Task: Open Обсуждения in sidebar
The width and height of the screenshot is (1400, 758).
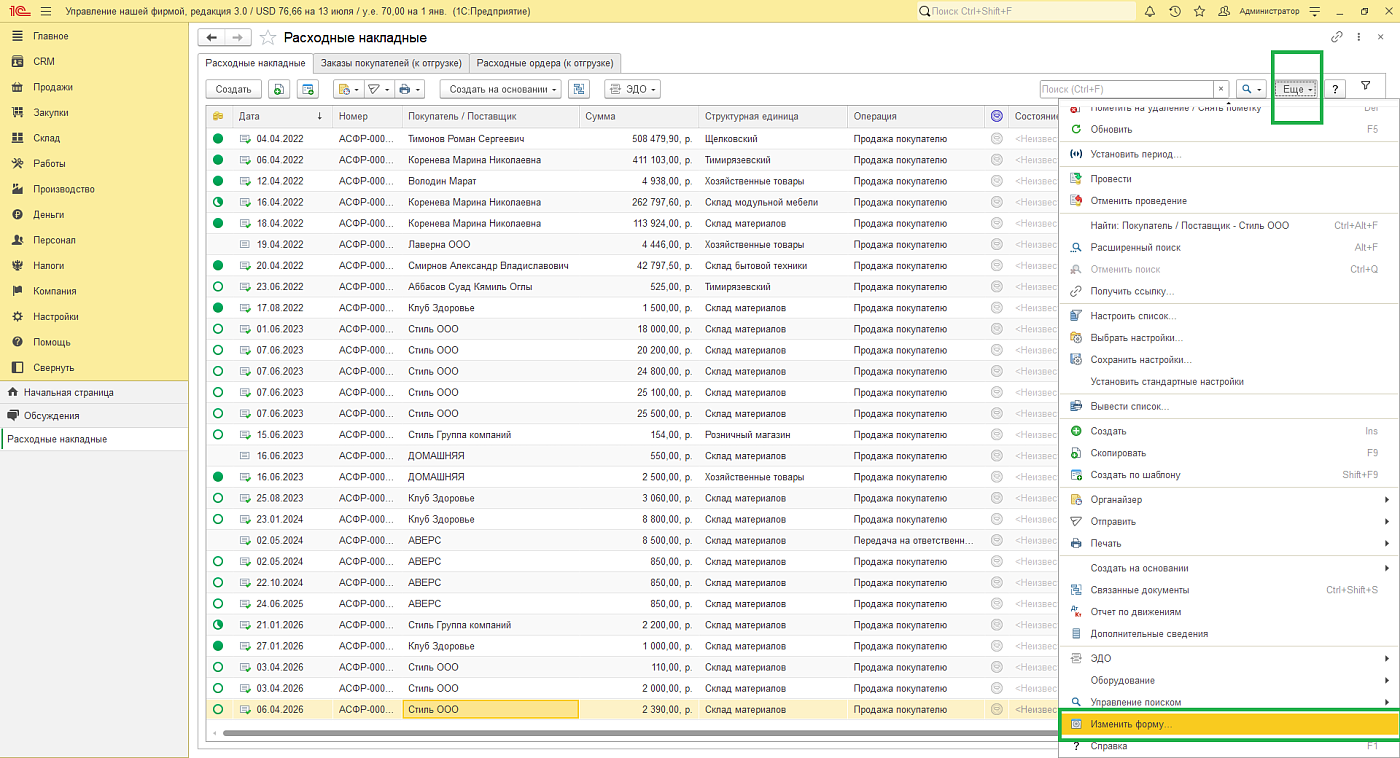Action: coord(94,415)
